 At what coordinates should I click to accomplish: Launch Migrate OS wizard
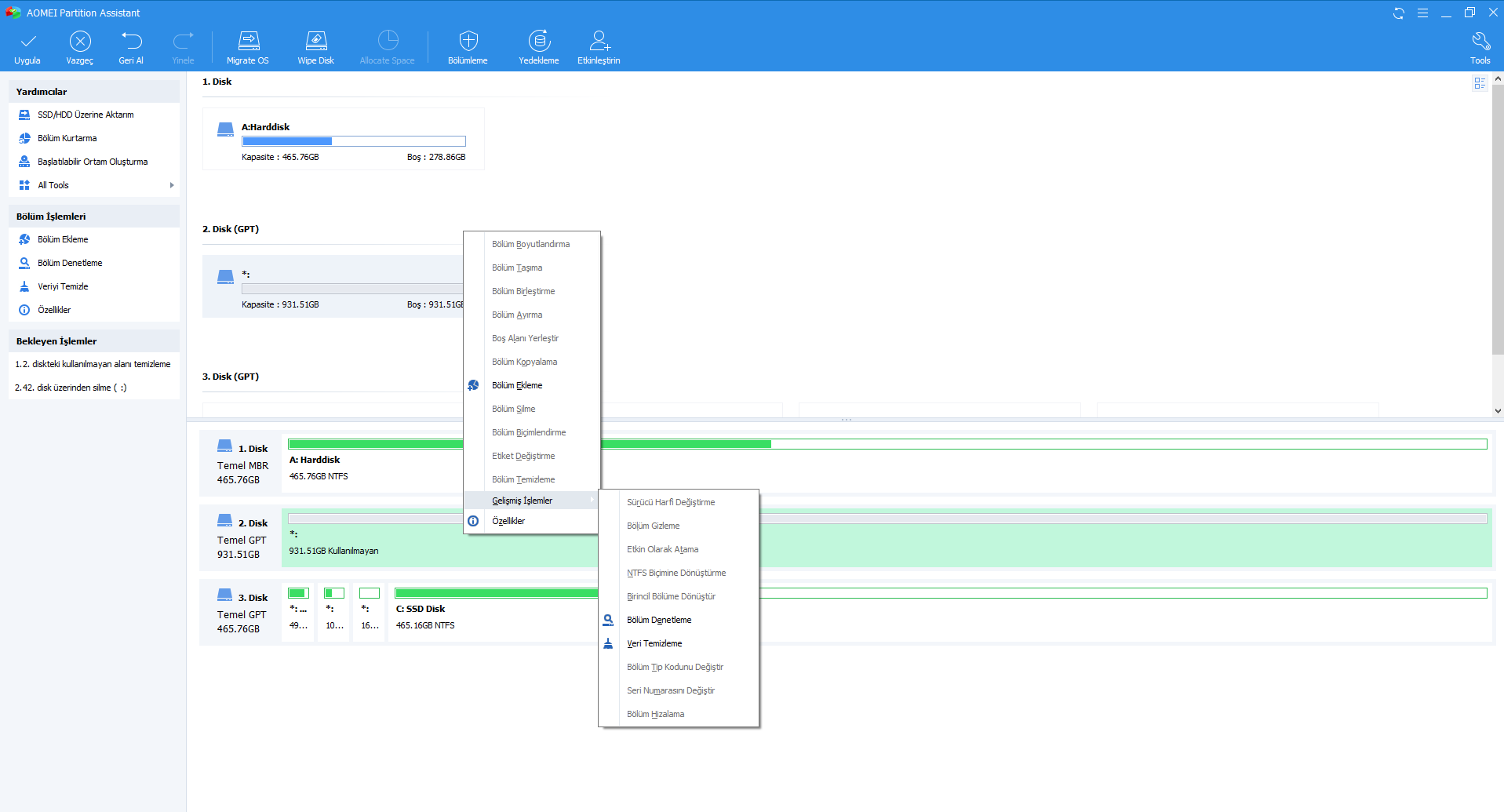pos(248,48)
